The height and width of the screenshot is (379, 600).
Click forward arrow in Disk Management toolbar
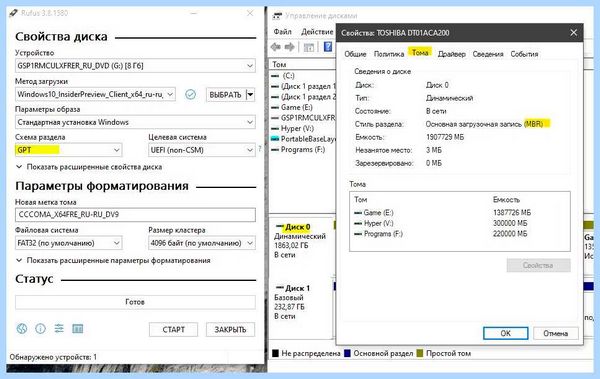[x=290, y=47]
